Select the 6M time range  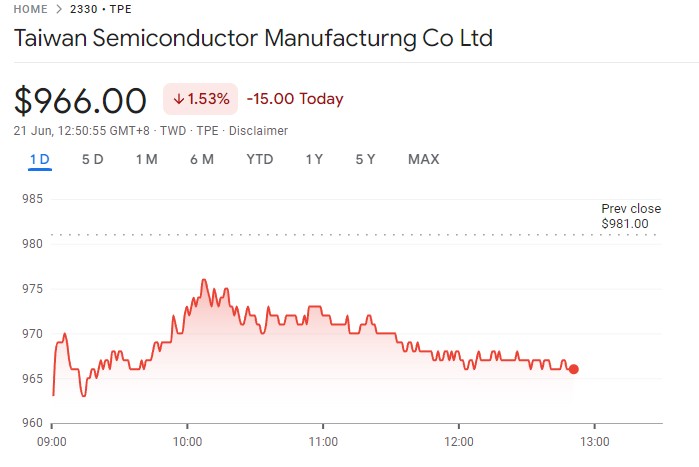click(x=201, y=160)
